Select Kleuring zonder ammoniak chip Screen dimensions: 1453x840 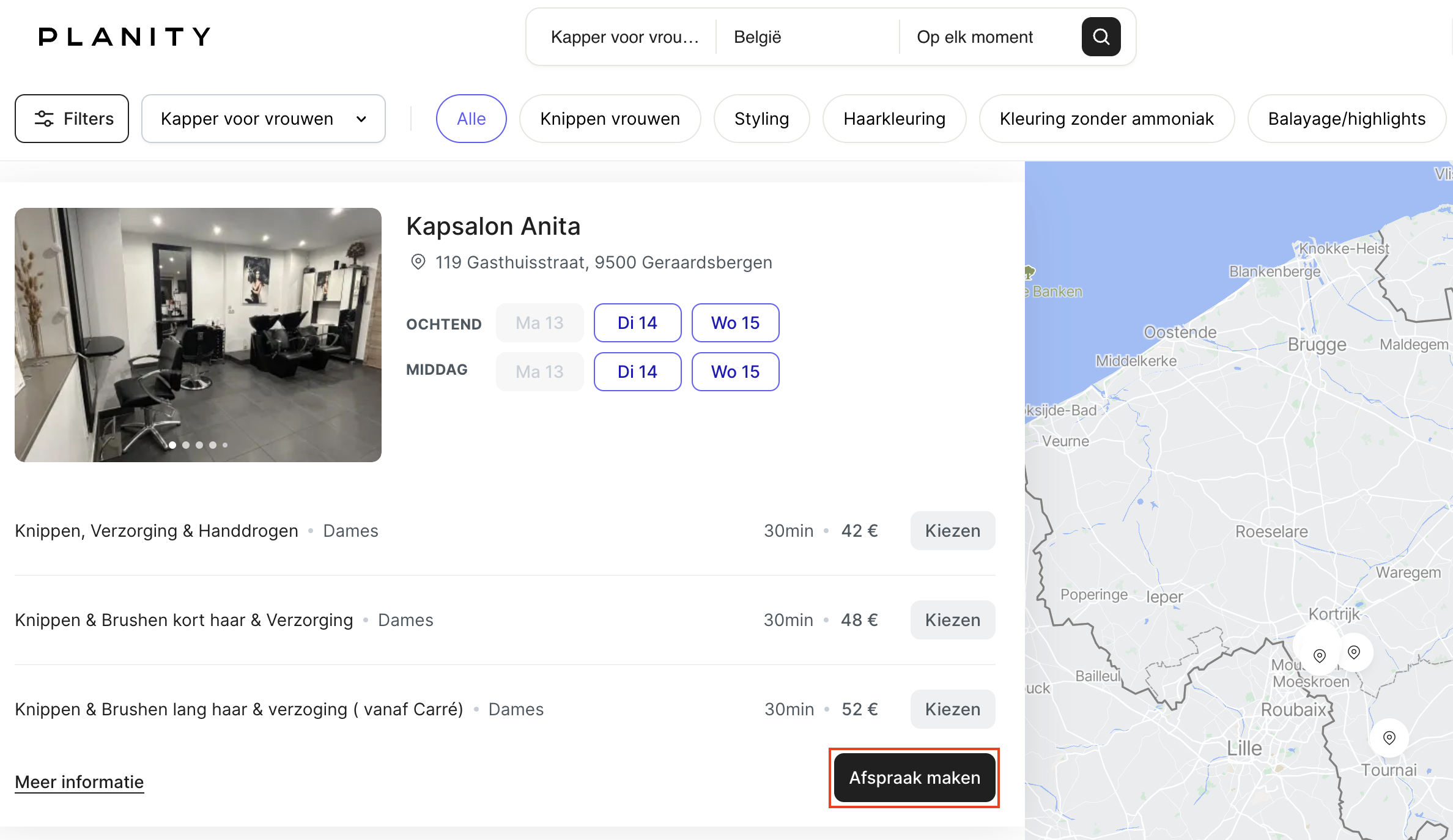point(1106,119)
